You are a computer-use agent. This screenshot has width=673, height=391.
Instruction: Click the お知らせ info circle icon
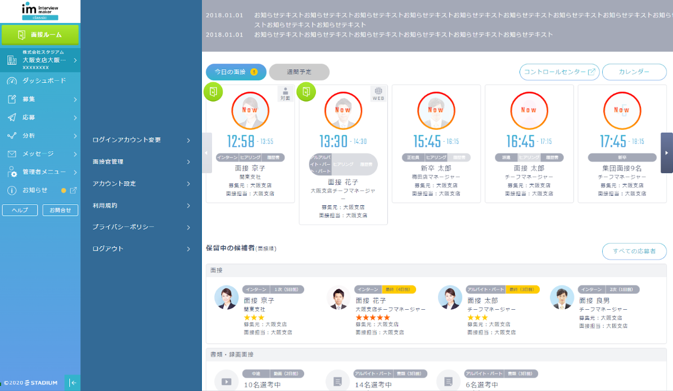click(12, 190)
